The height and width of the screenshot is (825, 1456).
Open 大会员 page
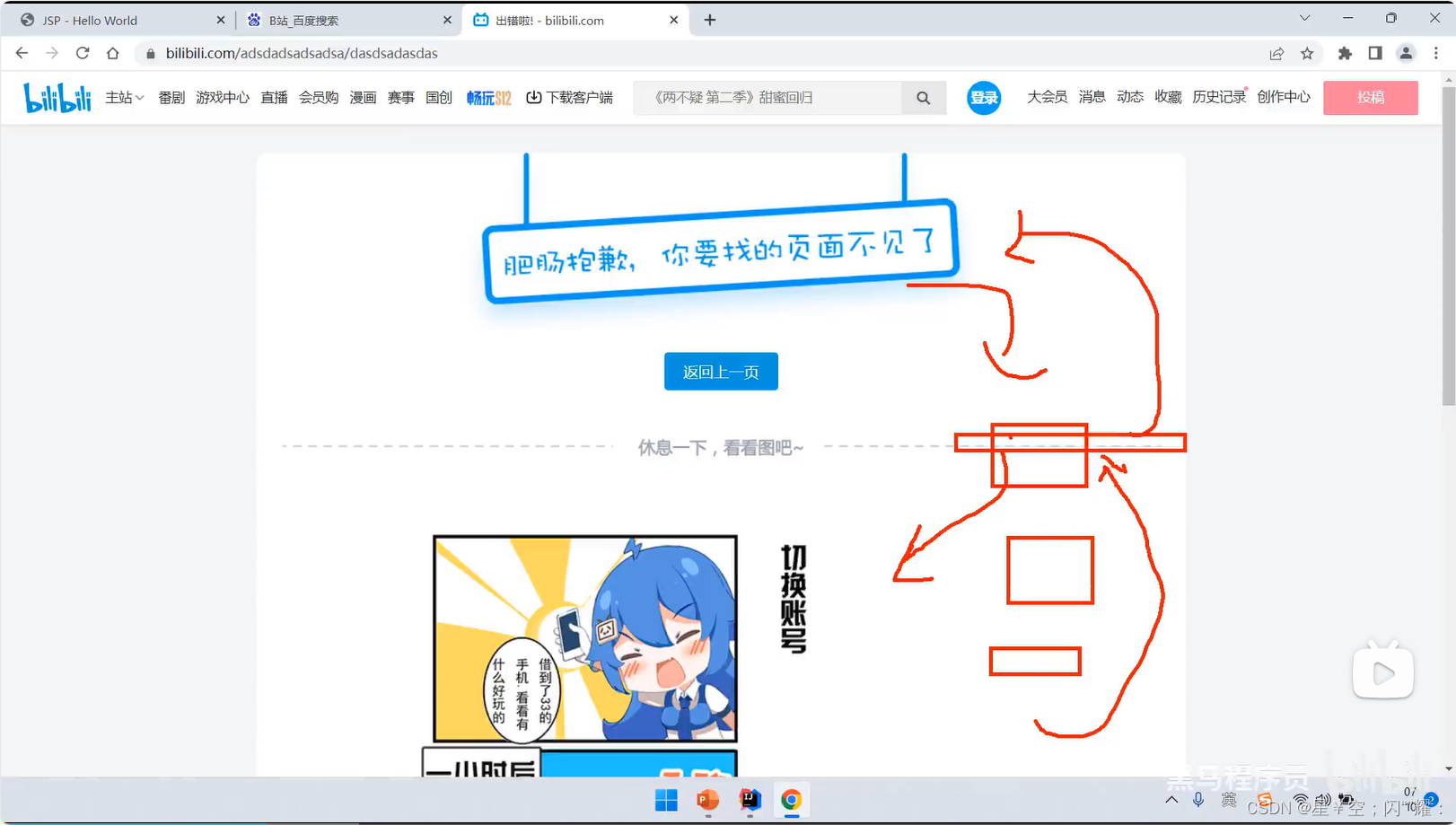tap(1047, 97)
